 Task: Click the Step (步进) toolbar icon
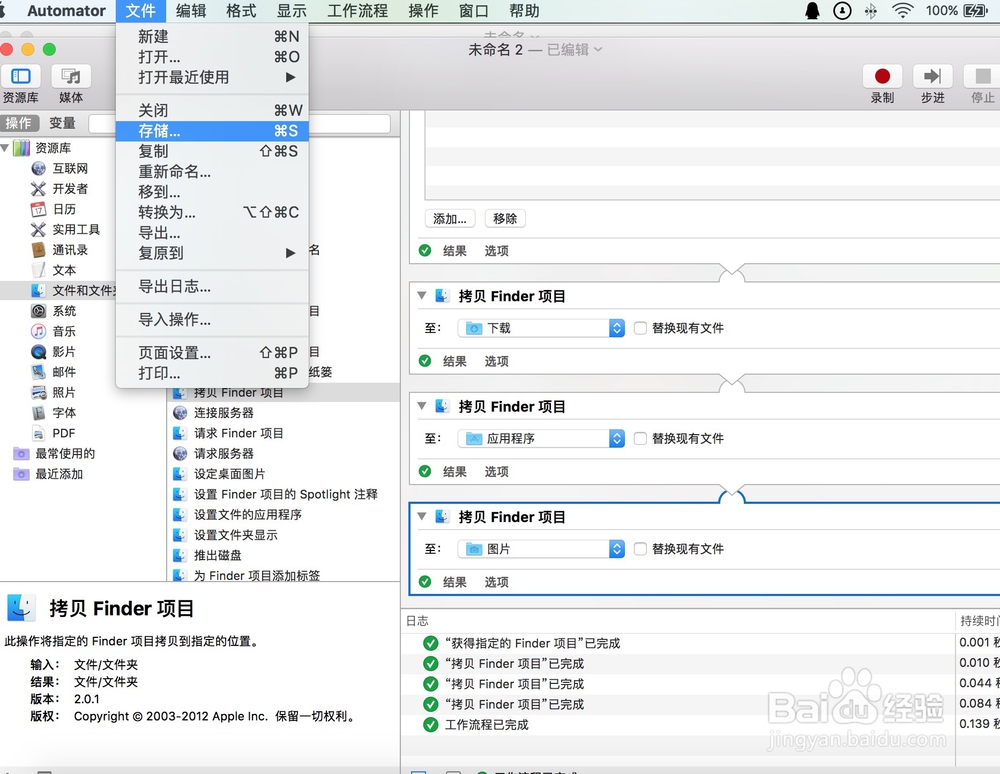[932, 77]
